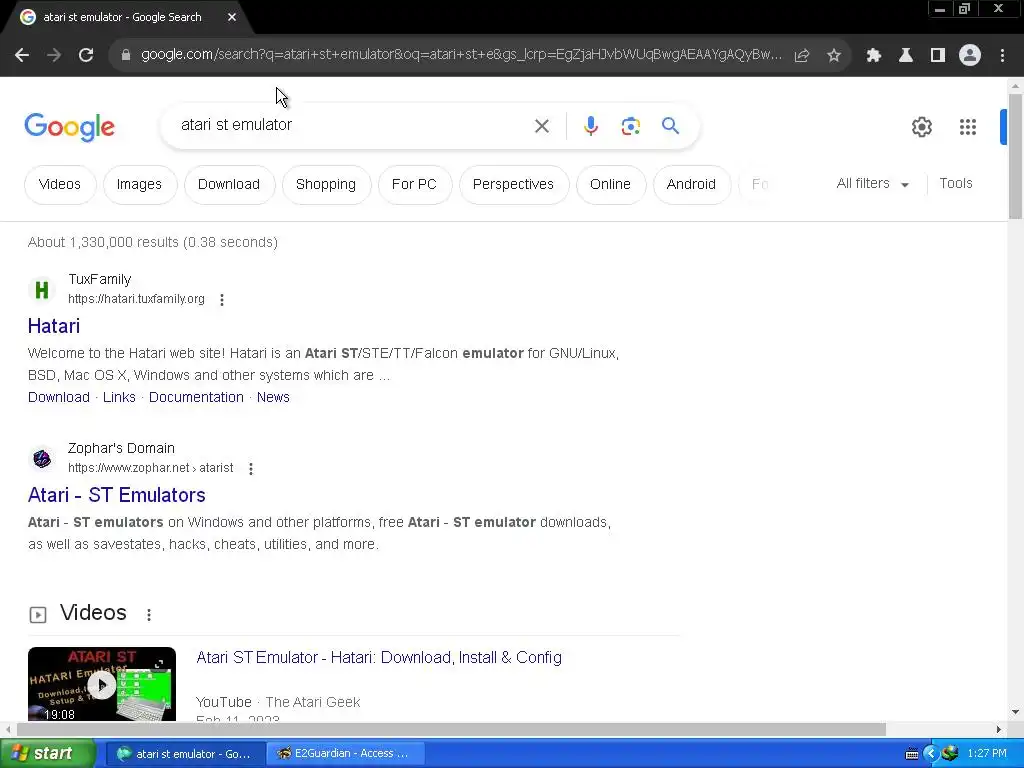The width and height of the screenshot is (1024, 768).
Task: Play the Atari ST Hatari video thumbnail
Action: 102,684
